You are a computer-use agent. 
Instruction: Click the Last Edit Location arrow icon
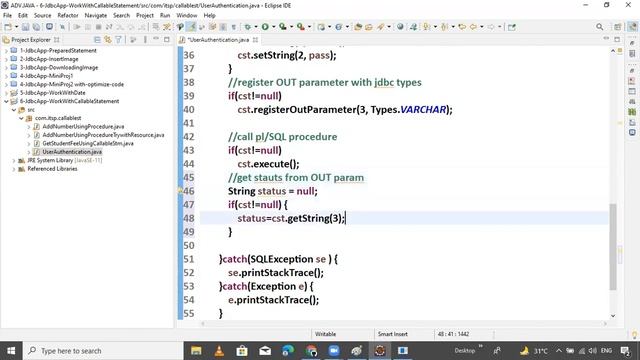462,27
